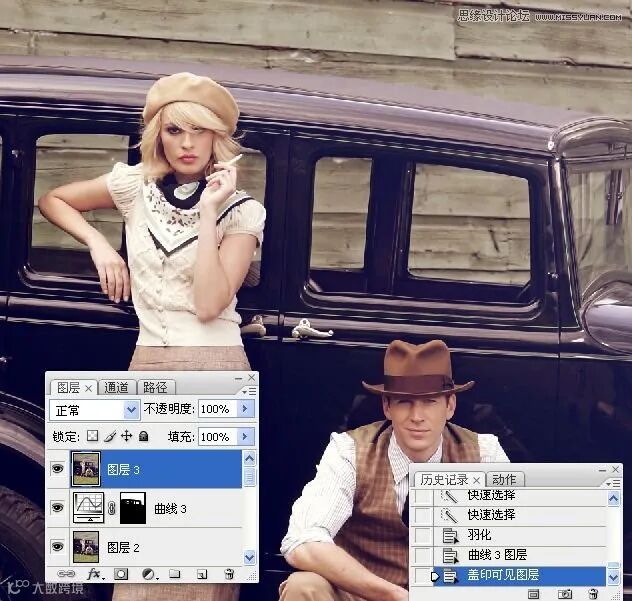Viewport: 632px width, 601px height.
Task: Switch to the 通道 tab
Action: click(116, 388)
